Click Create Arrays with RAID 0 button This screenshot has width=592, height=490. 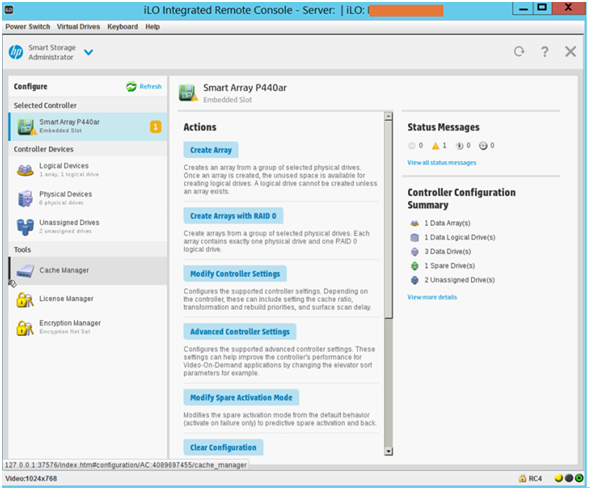(233, 216)
